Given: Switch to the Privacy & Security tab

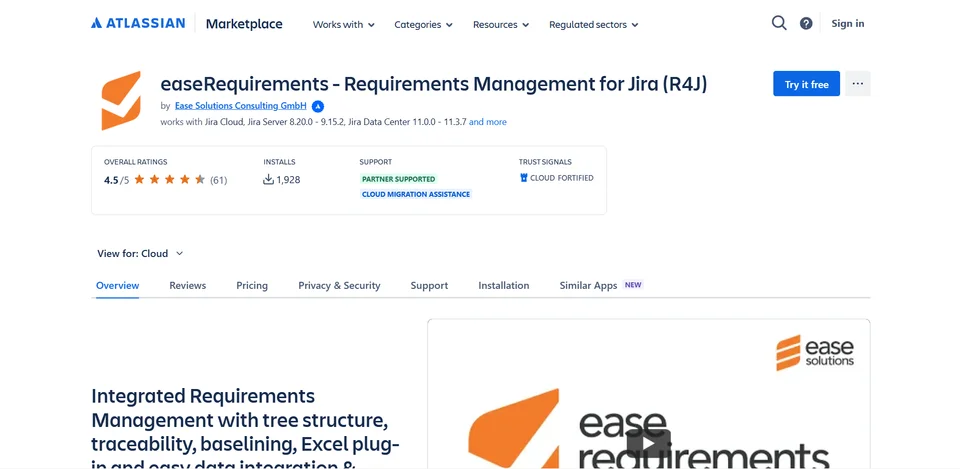Looking at the screenshot, I should (339, 285).
